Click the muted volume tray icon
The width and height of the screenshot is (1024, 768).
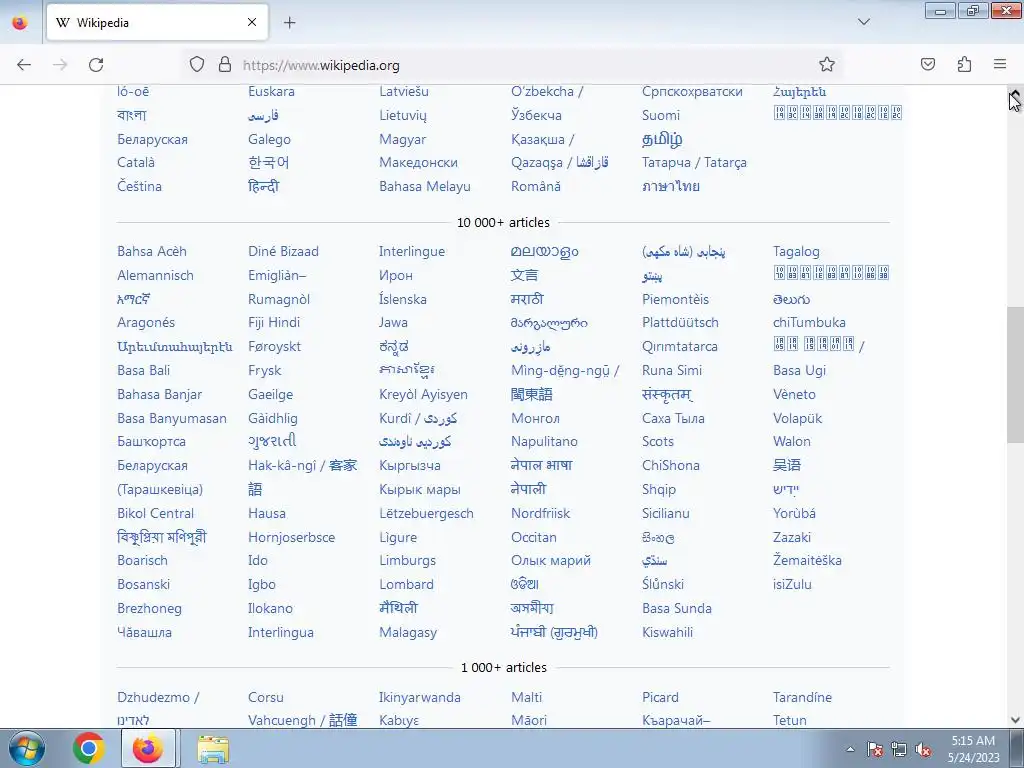(x=923, y=749)
